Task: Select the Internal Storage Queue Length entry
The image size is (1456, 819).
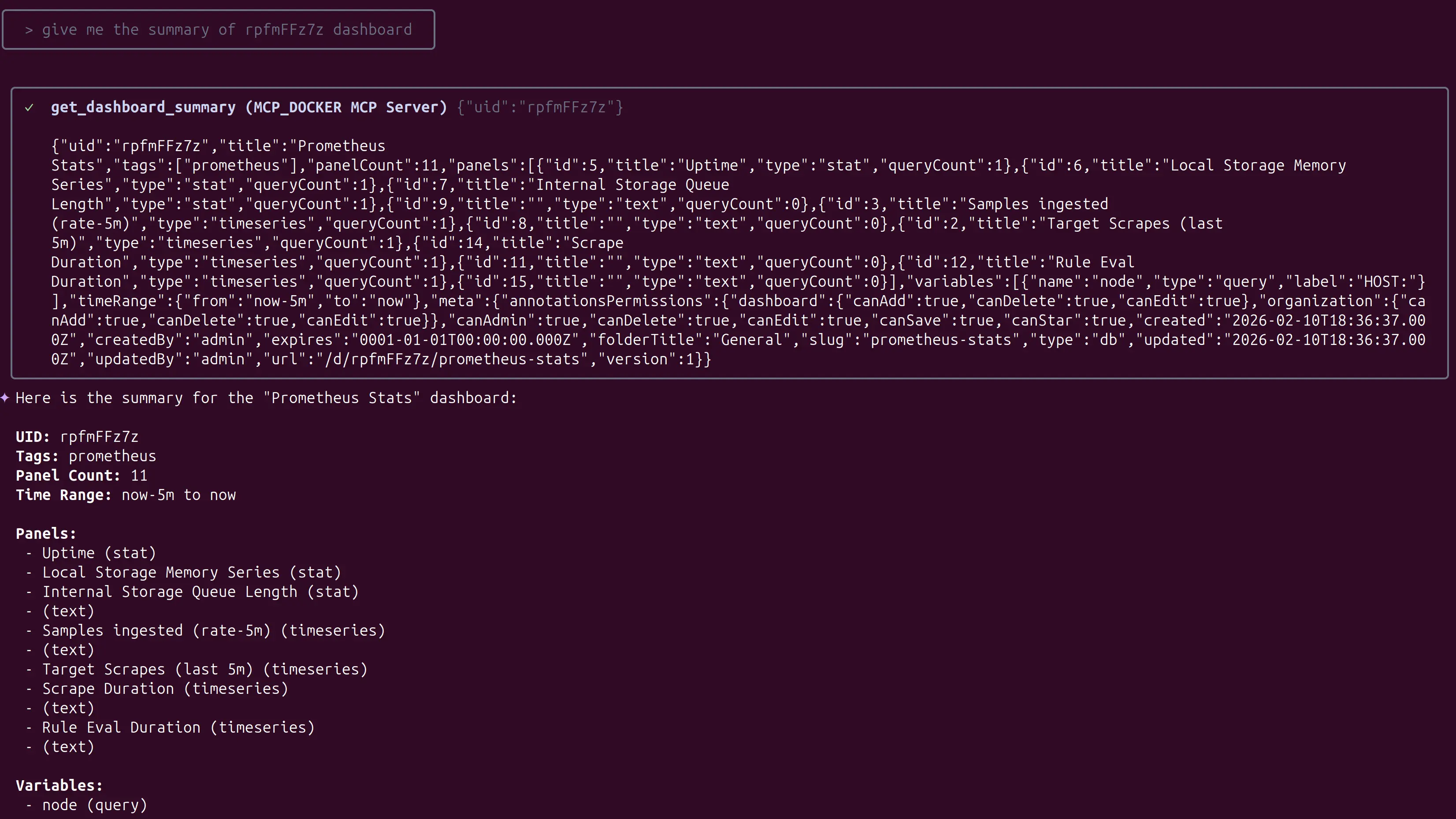Action: (201, 592)
